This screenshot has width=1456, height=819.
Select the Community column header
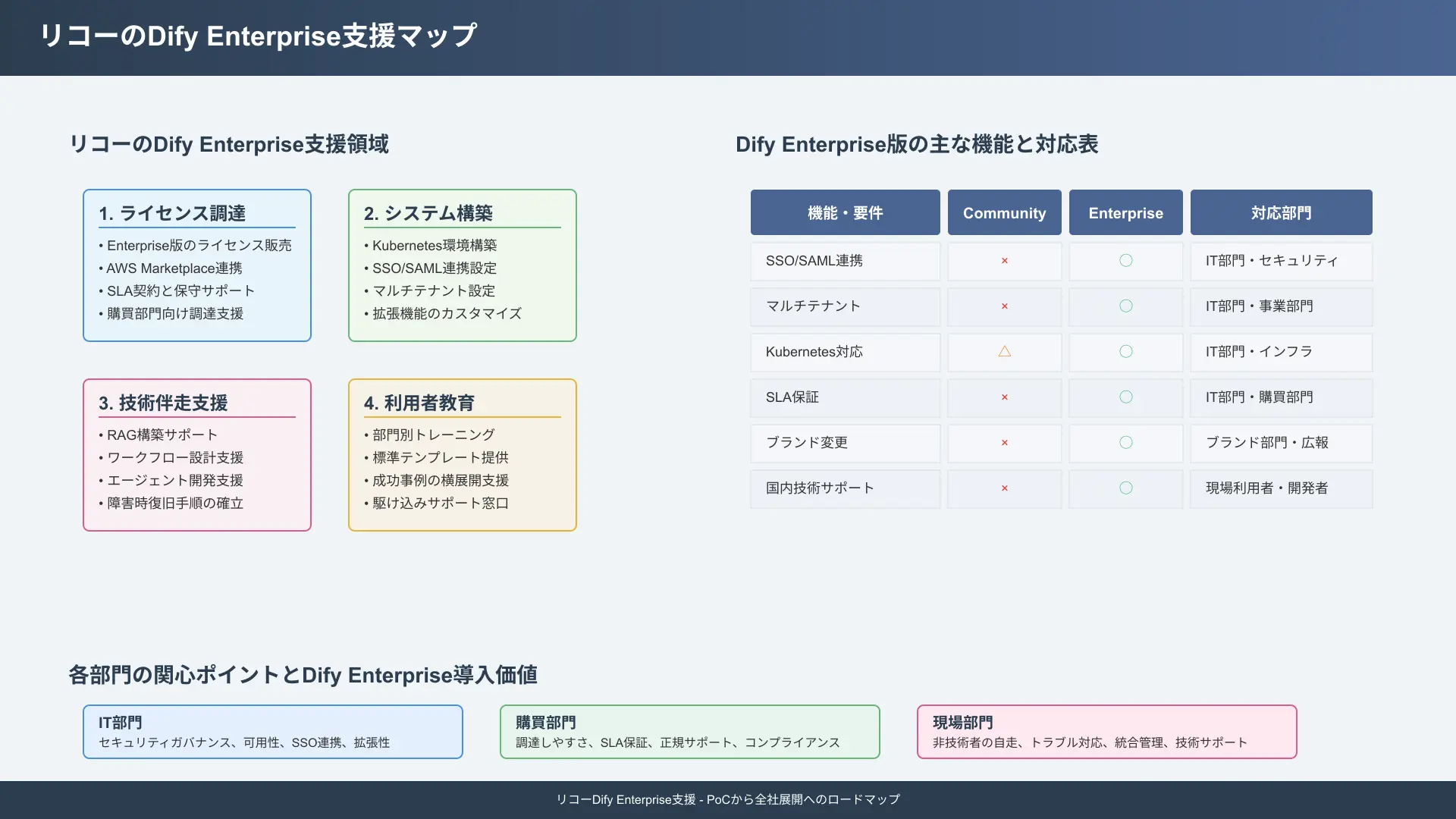pyautogui.click(x=1005, y=212)
